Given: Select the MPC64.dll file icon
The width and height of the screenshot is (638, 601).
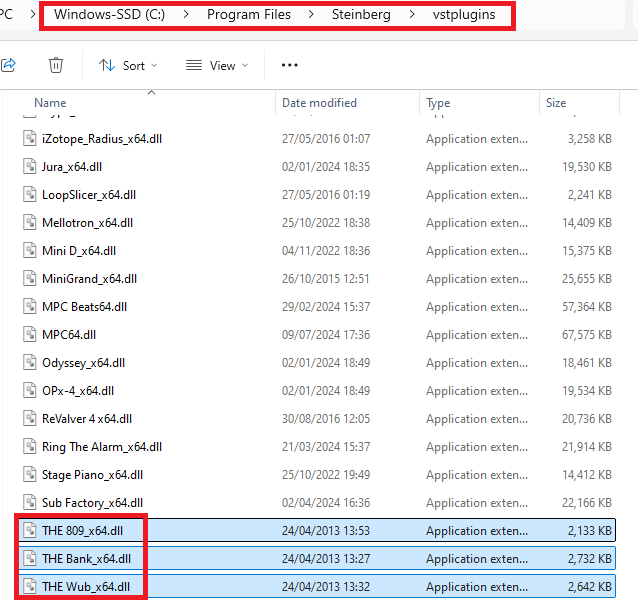Looking at the screenshot, I should 30,335.
